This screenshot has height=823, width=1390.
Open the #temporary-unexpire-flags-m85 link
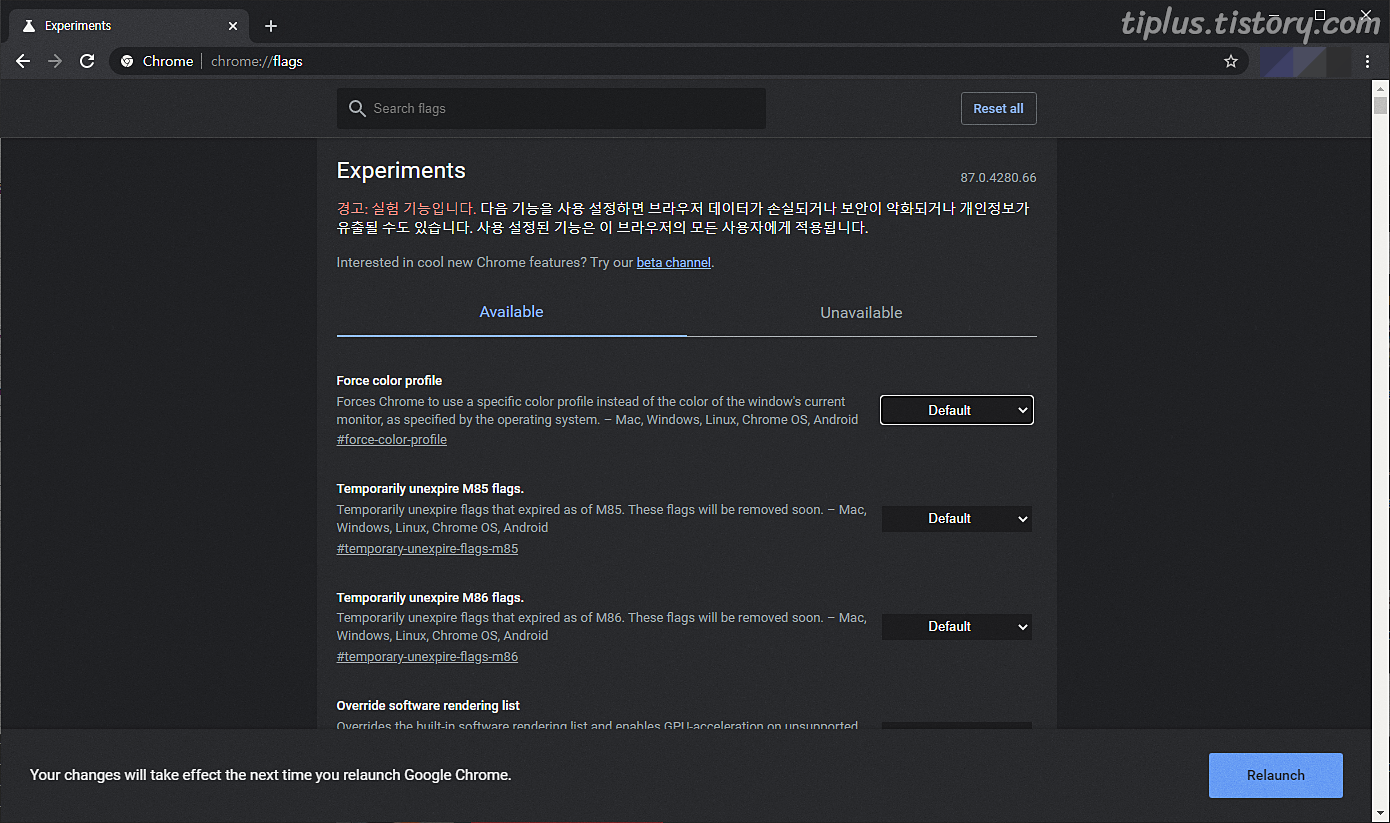coord(427,549)
